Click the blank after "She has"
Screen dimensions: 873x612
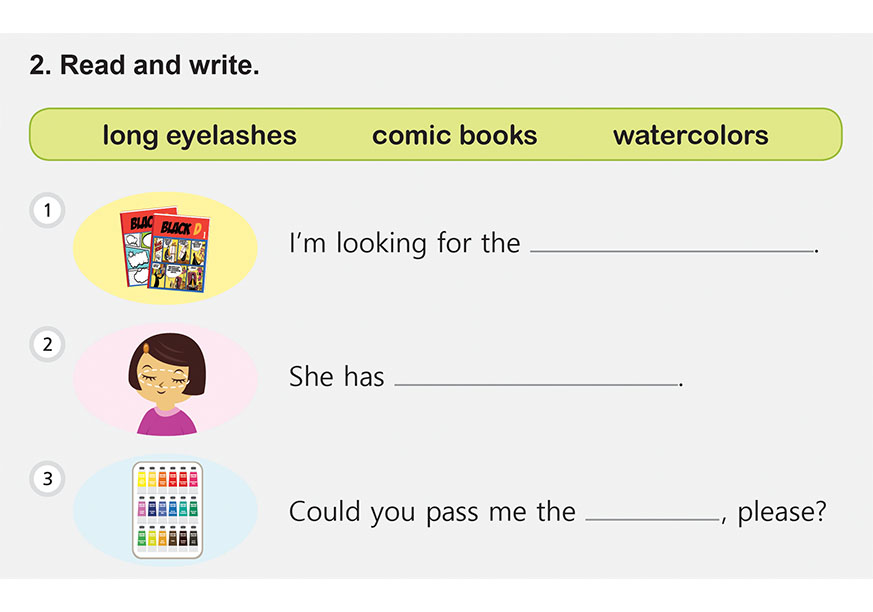536,377
